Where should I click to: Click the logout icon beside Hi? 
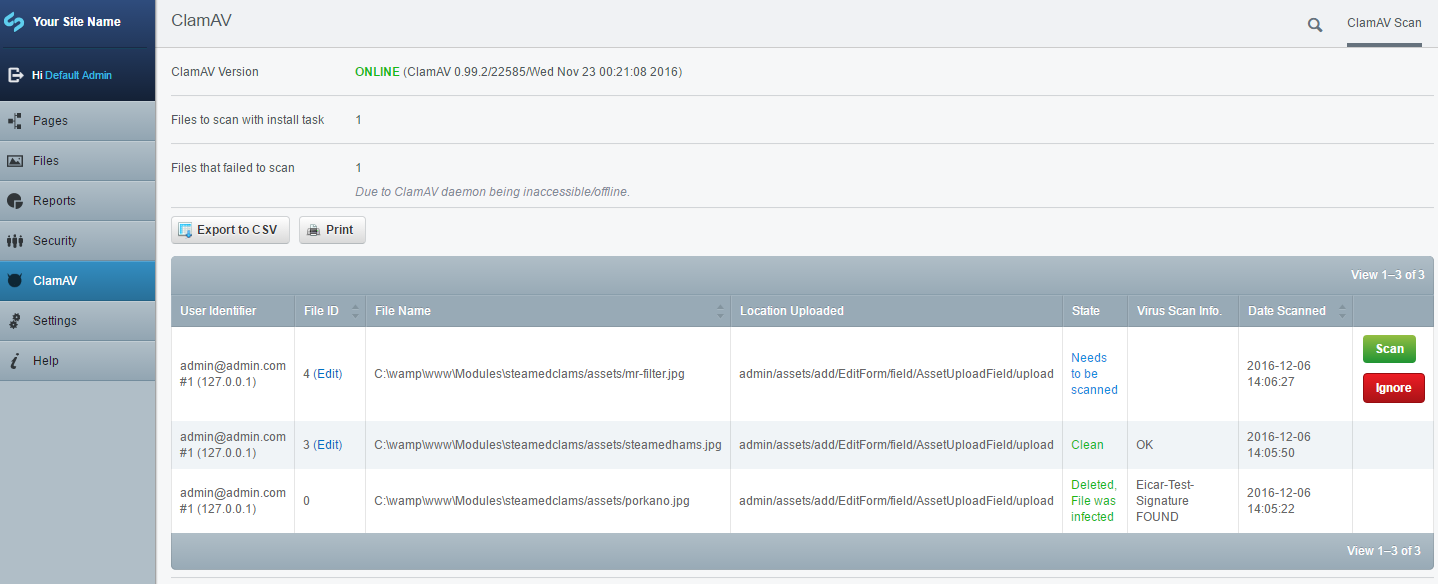16,75
